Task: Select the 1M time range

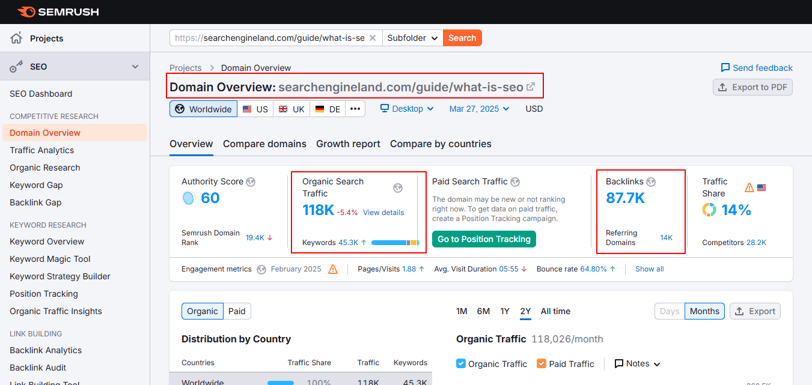Action: tap(461, 311)
